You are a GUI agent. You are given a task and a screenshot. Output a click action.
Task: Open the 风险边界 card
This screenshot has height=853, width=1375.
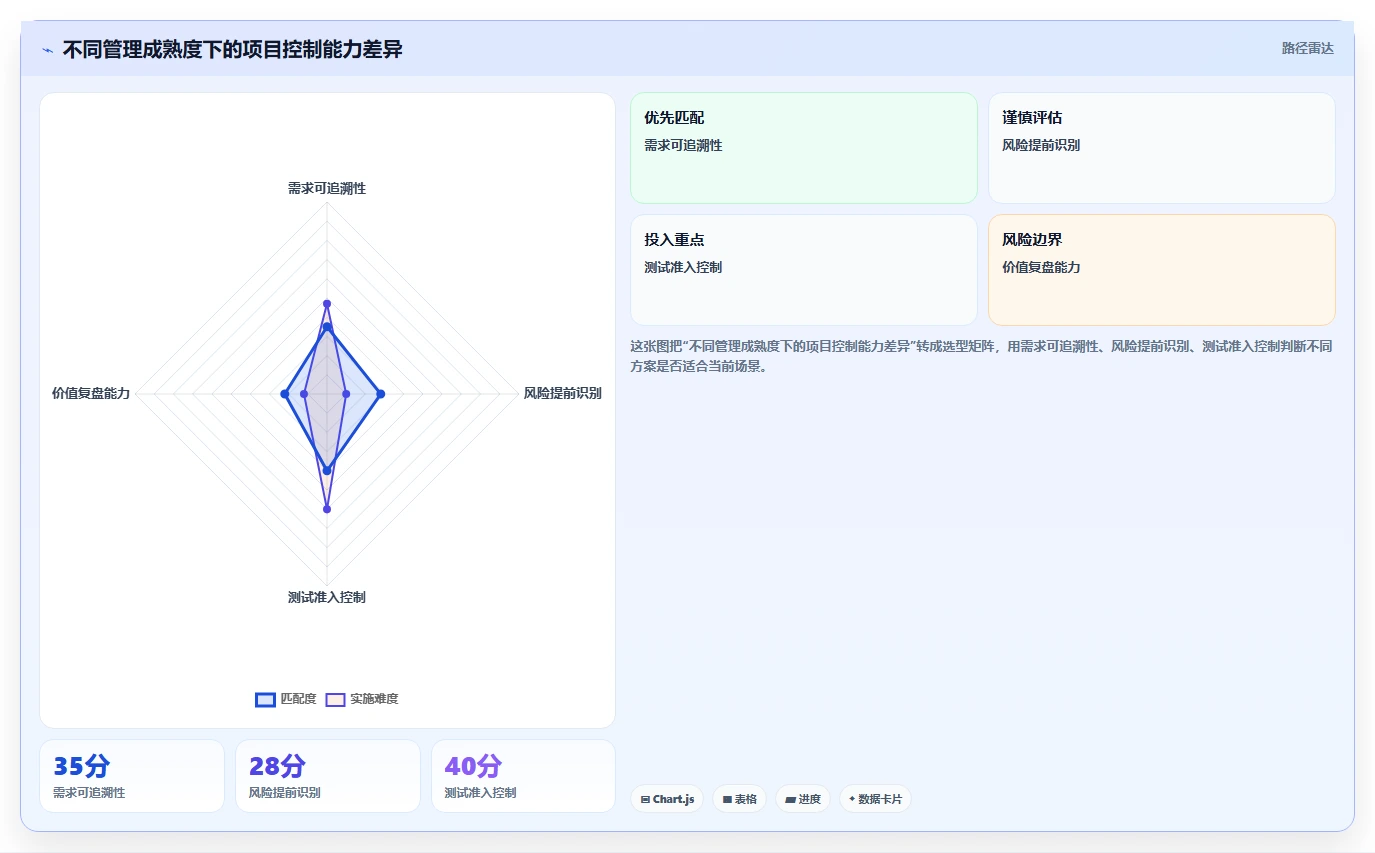pos(1161,270)
